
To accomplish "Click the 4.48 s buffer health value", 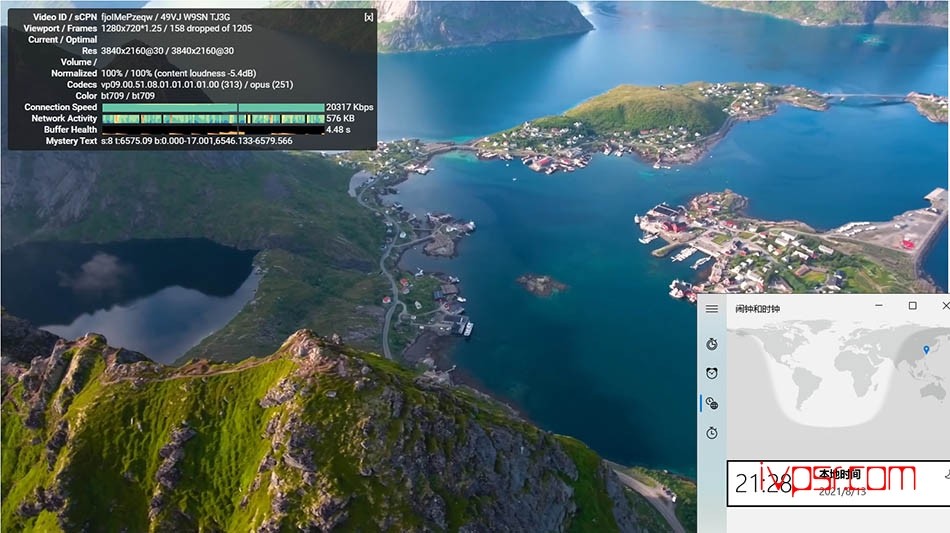I will (x=338, y=130).
